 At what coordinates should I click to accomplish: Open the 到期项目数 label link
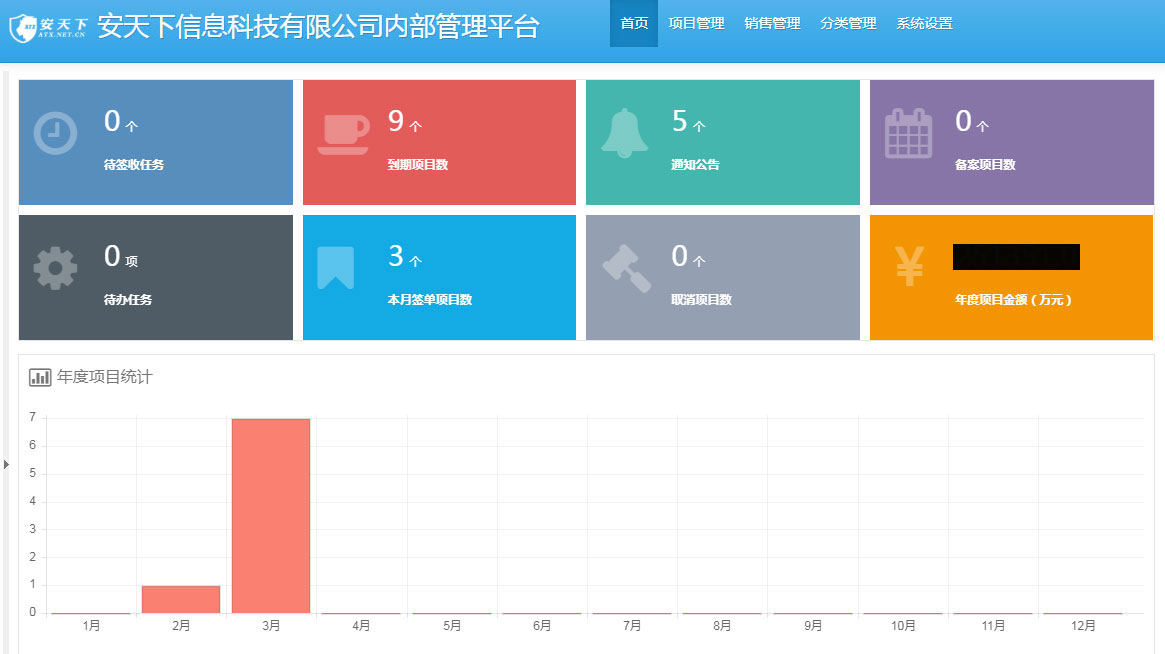[x=417, y=165]
